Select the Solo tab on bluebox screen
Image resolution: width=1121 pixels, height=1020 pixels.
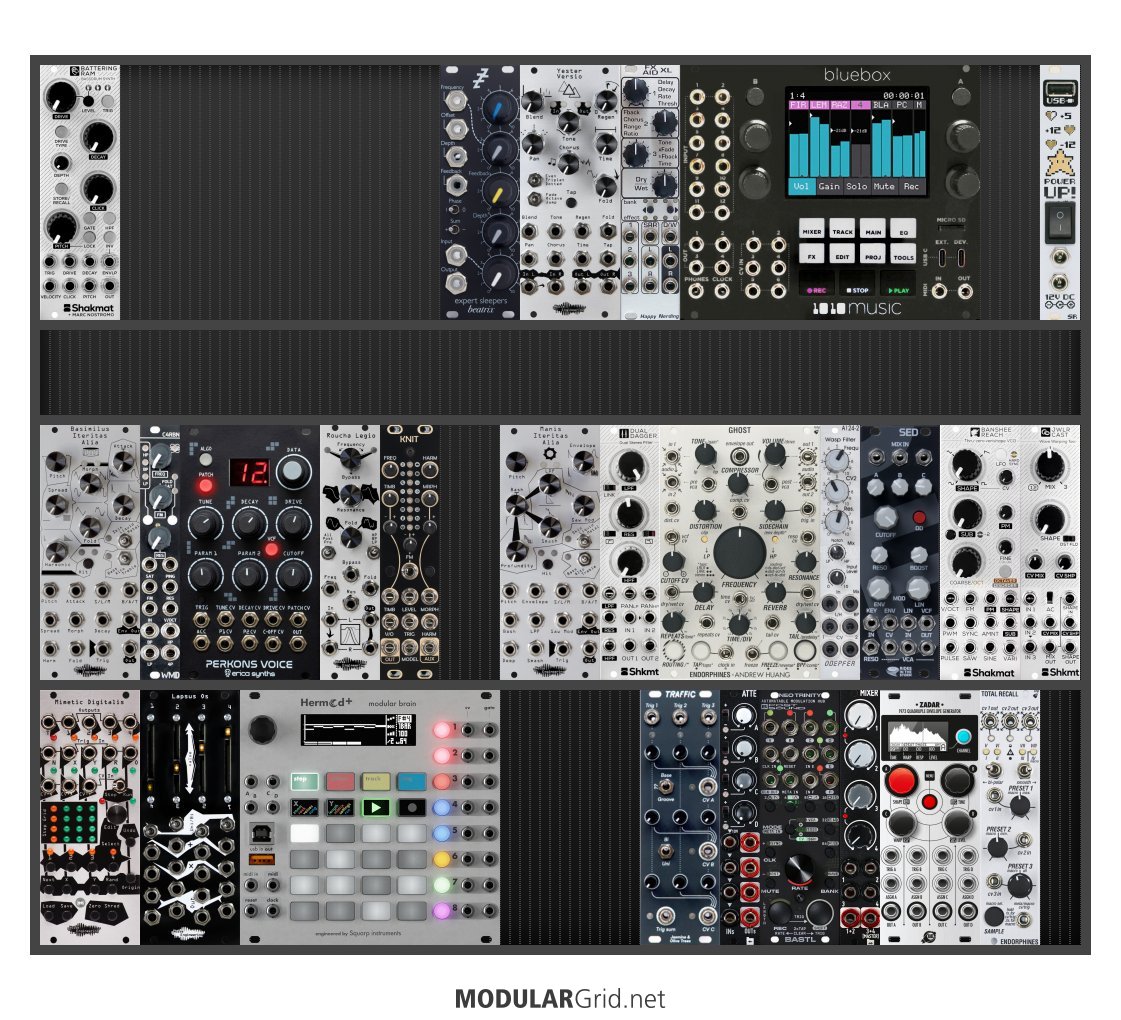point(856,186)
